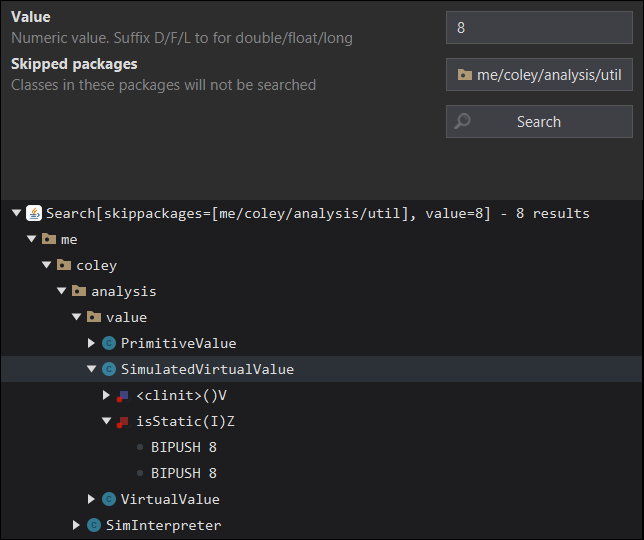Collapse the analysis package folder

pyautogui.click(x=62, y=291)
